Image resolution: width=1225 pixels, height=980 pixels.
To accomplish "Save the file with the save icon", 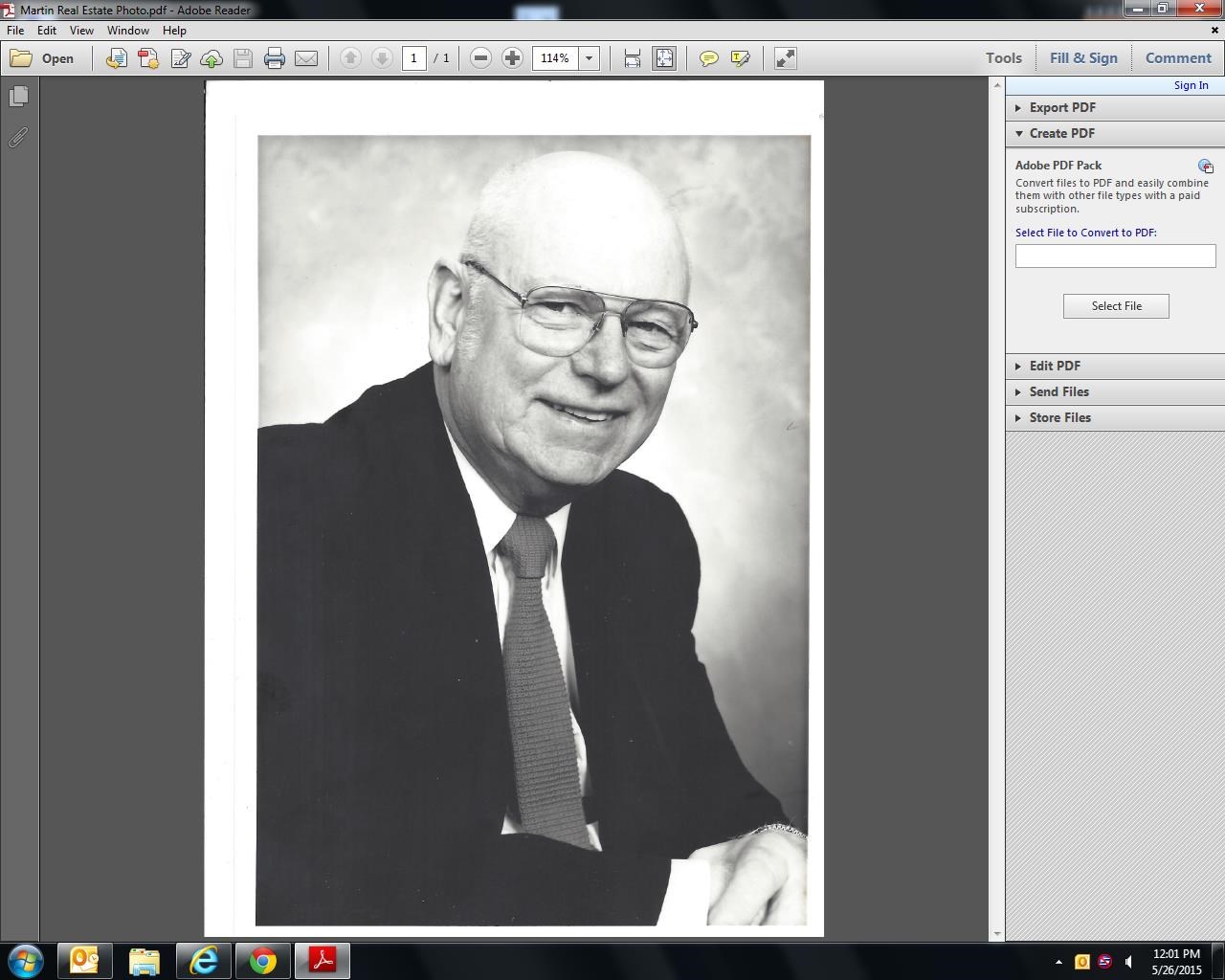I will point(243,58).
